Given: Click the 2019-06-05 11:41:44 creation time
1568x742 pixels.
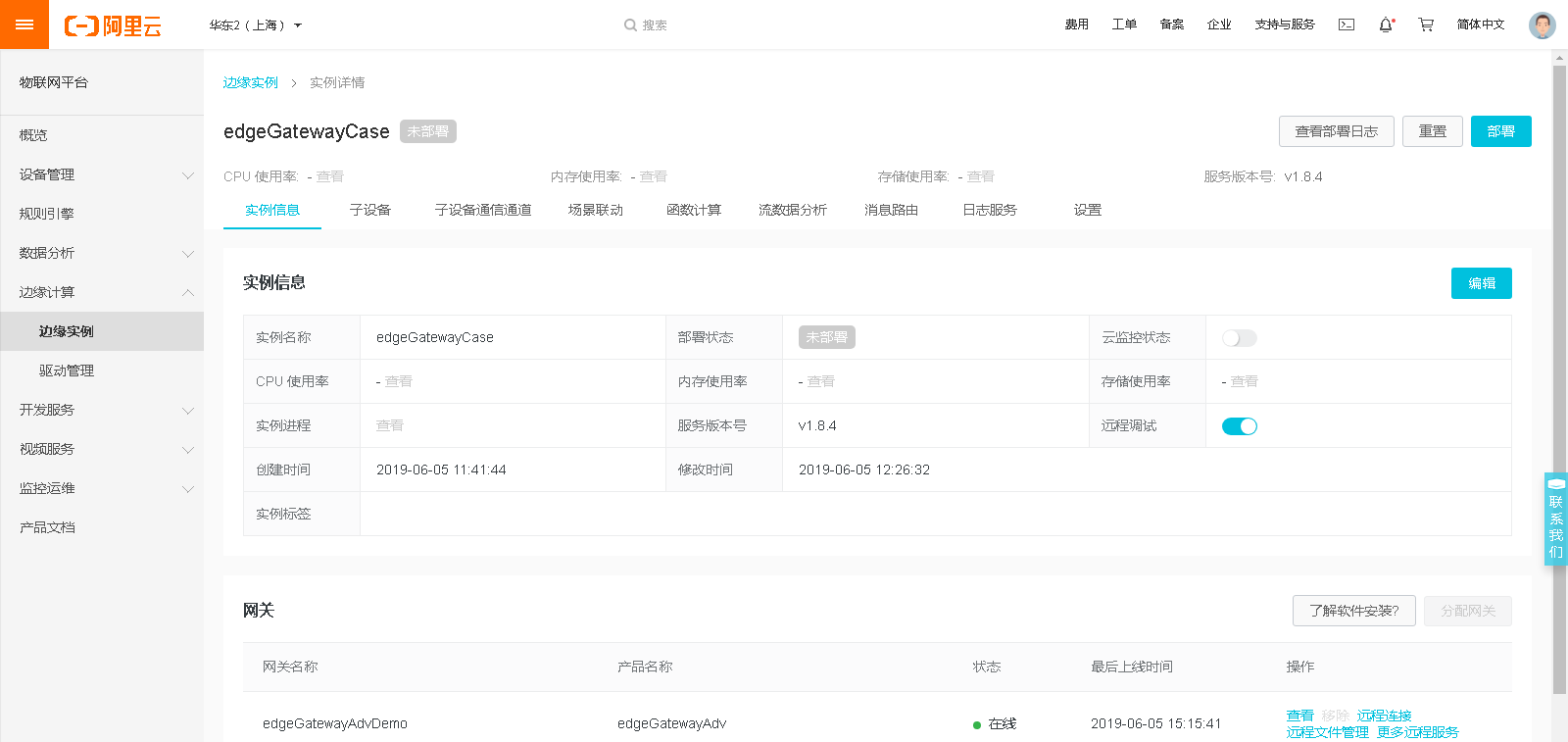Looking at the screenshot, I should (441, 470).
